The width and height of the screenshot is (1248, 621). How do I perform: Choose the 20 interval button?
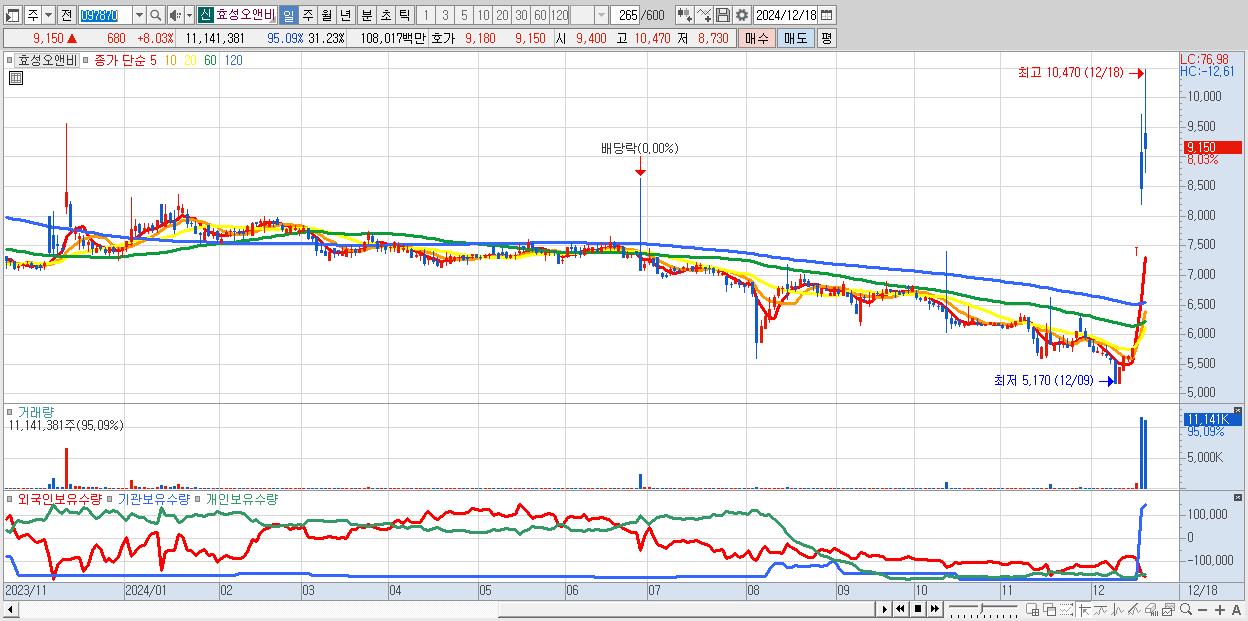502,15
